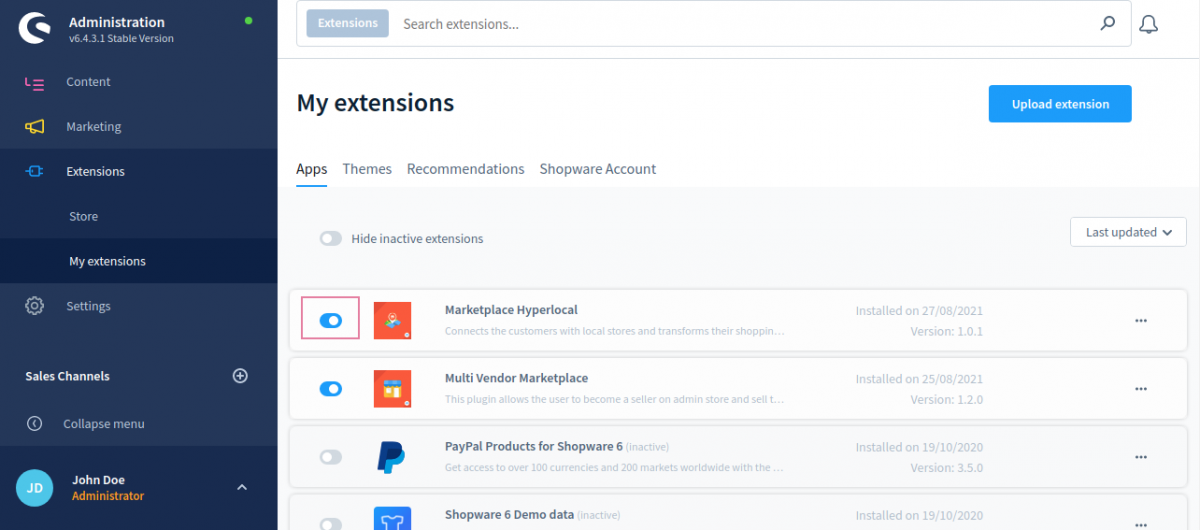Screen dimensions: 1200x530
Task: Click Shopware 6 Demo data icon
Action: 392,519
